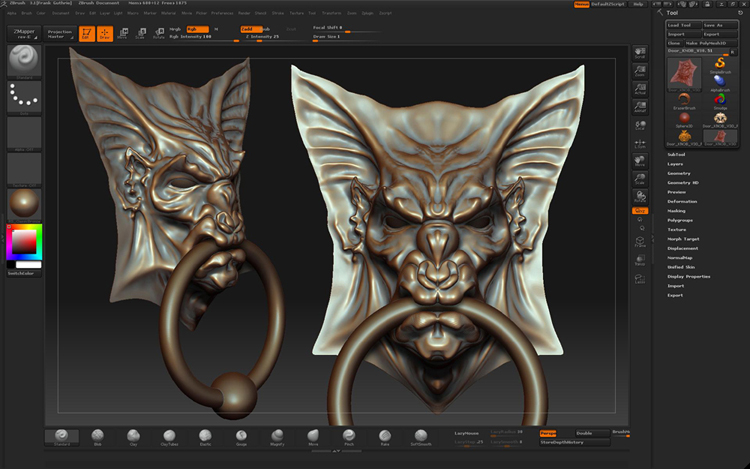The height and width of the screenshot is (469, 750).
Task: Expand the SubTool section
Action: [676, 154]
